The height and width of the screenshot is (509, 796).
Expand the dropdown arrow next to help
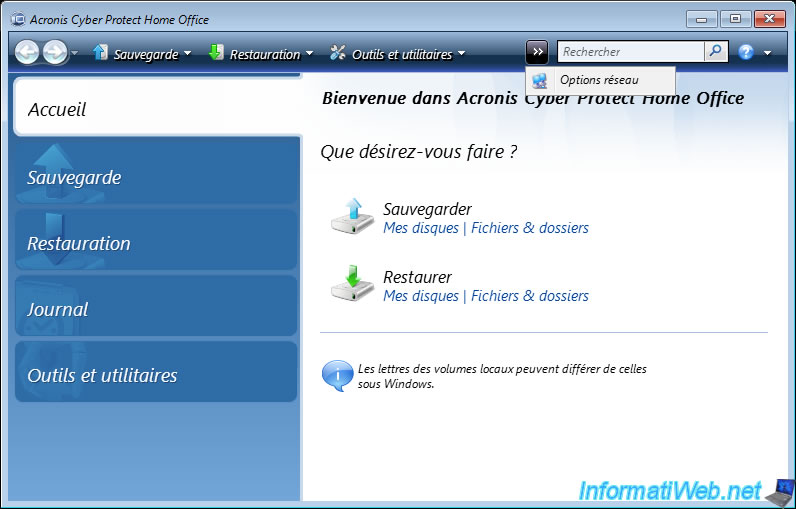[767, 53]
